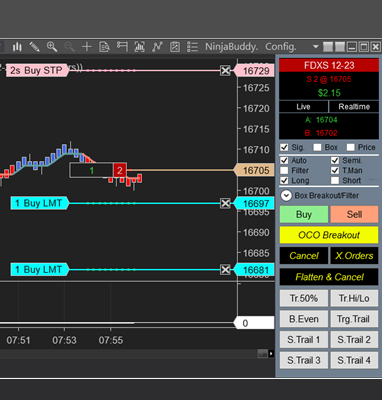Cancel the Buy LMT order at 16697
This screenshot has width=382, height=400.
(x=226, y=203)
